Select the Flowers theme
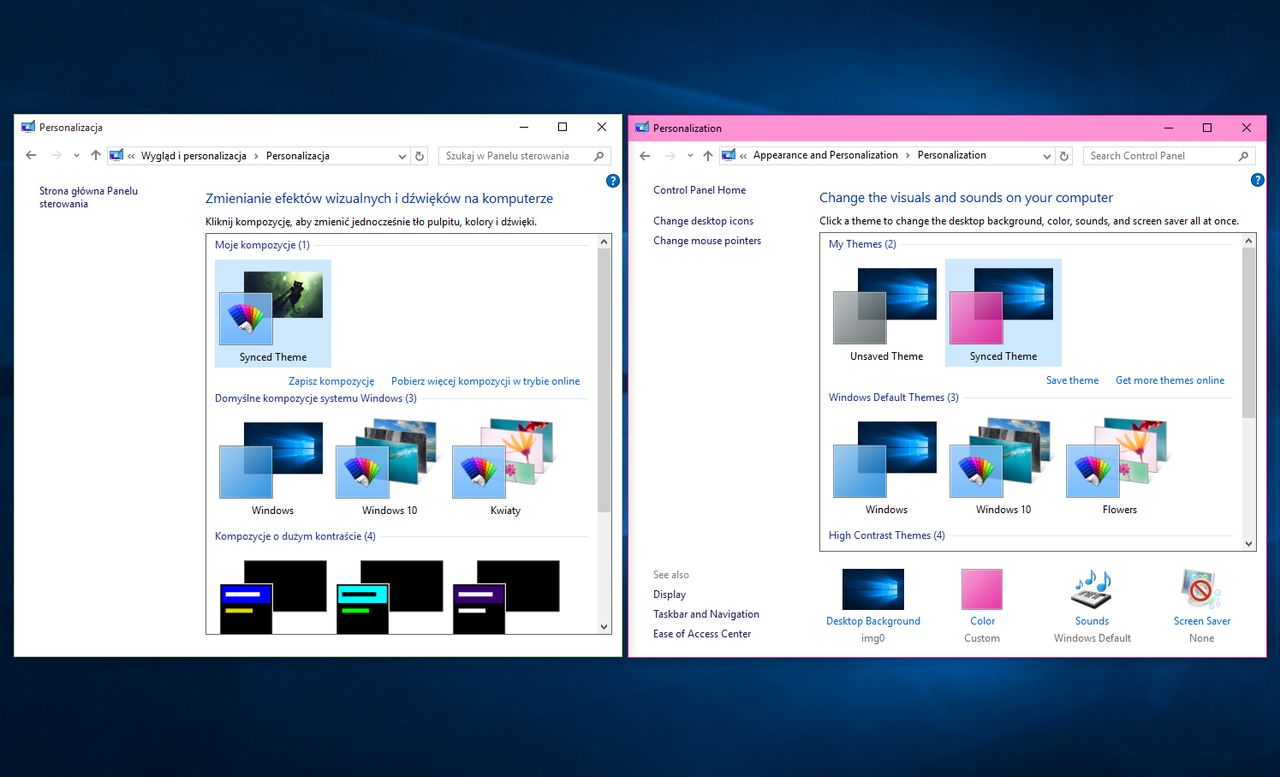Viewport: 1280px width, 777px height. point(1119,466)
